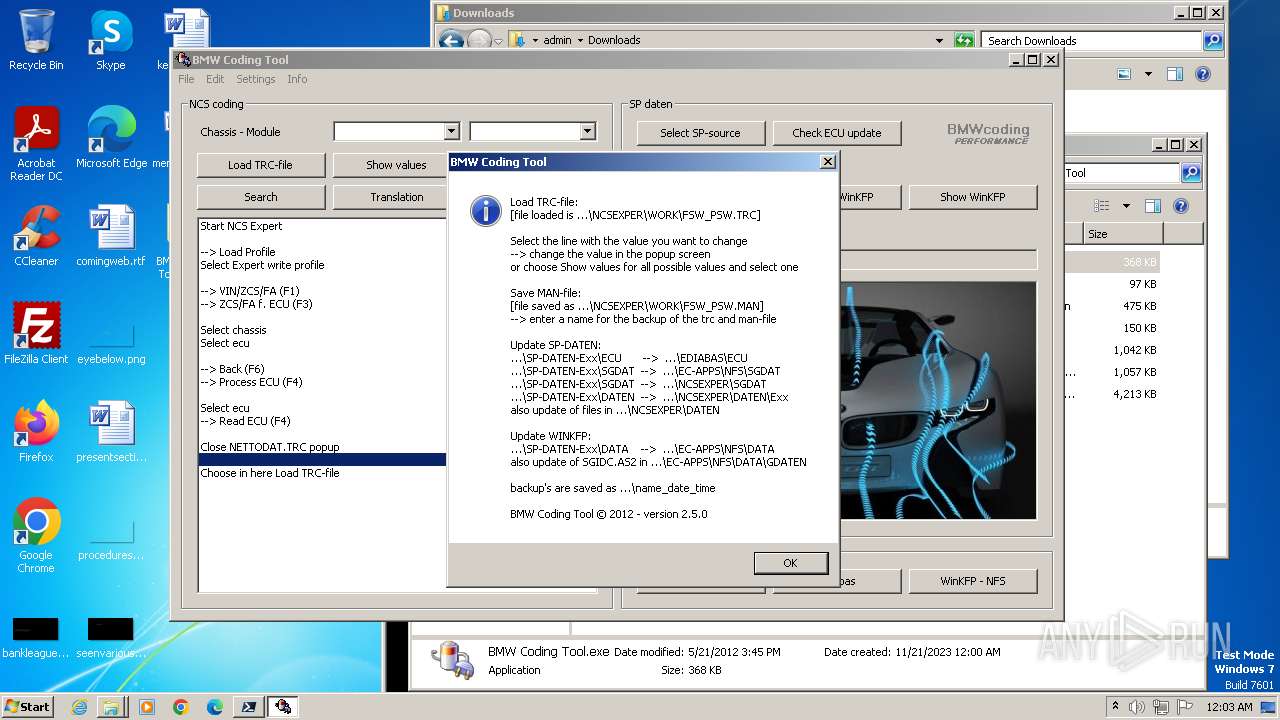The width and height of the screenshot is (1280, 720).
Task: Open the address bar history dropdown in Downloads
Action: pyautogui.click(x=939, y=40)
